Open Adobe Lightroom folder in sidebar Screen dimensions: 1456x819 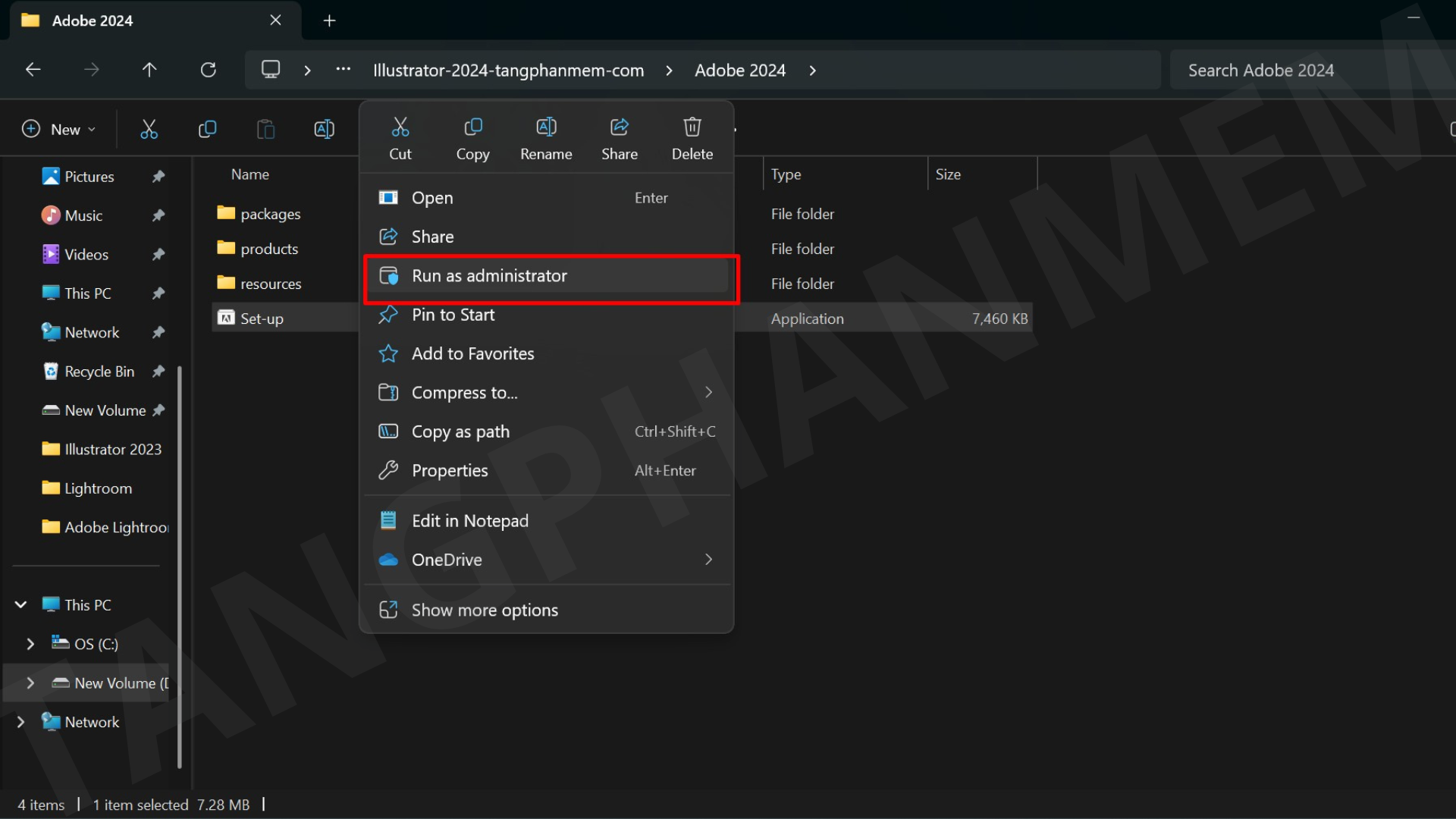[x=116, y=527]
